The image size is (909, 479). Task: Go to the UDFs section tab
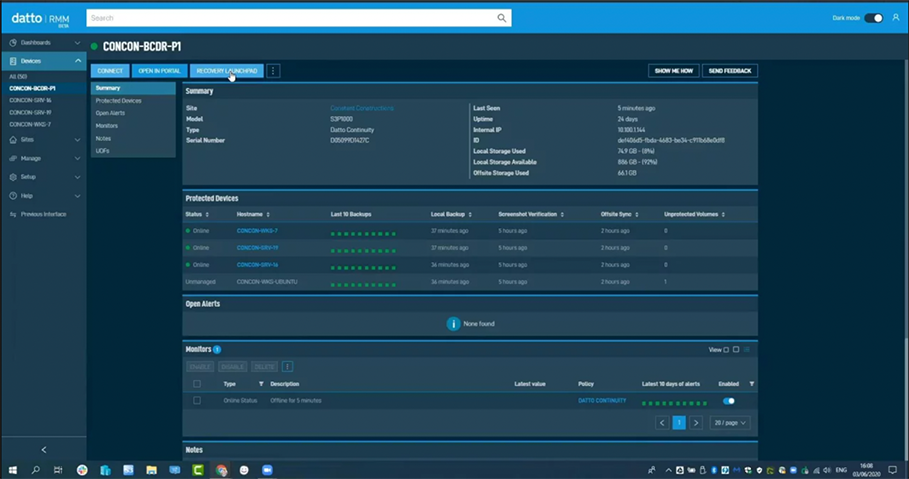102,151
